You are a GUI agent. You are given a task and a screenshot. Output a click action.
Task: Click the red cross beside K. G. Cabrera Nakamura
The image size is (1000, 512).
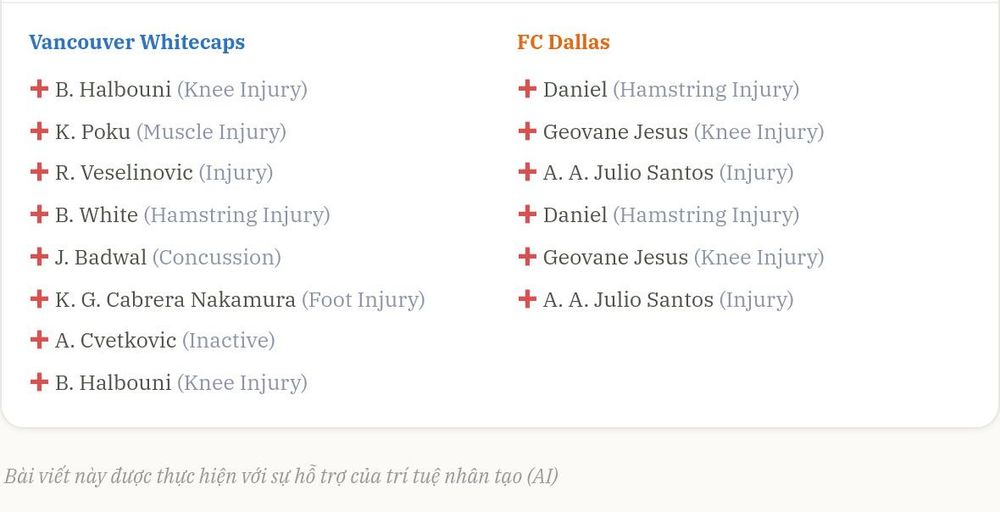39,299
